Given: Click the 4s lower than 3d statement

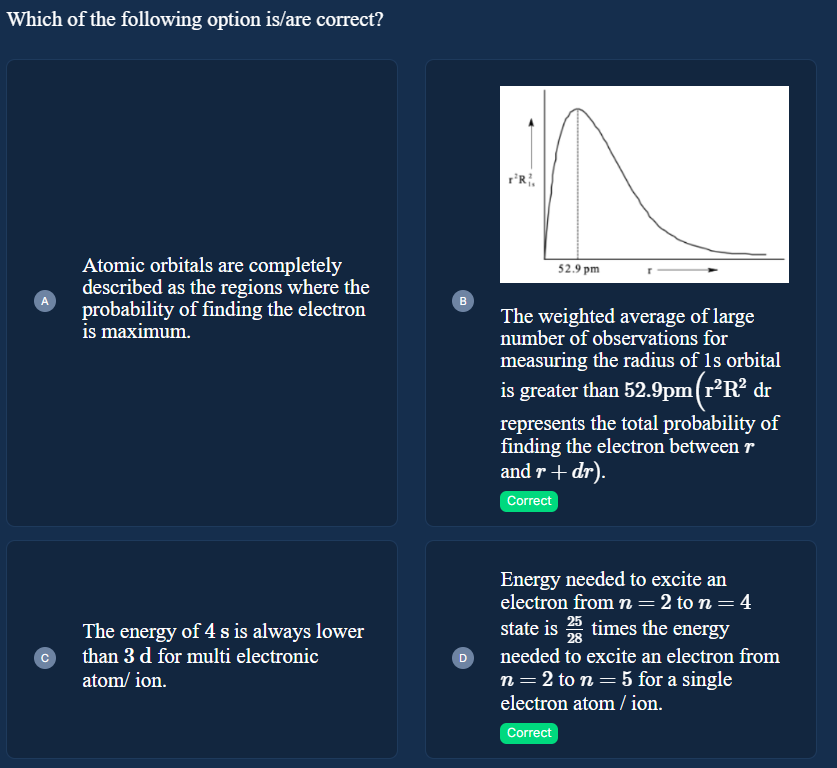Looking at the screenshot, I should click(x=223, y=655).
